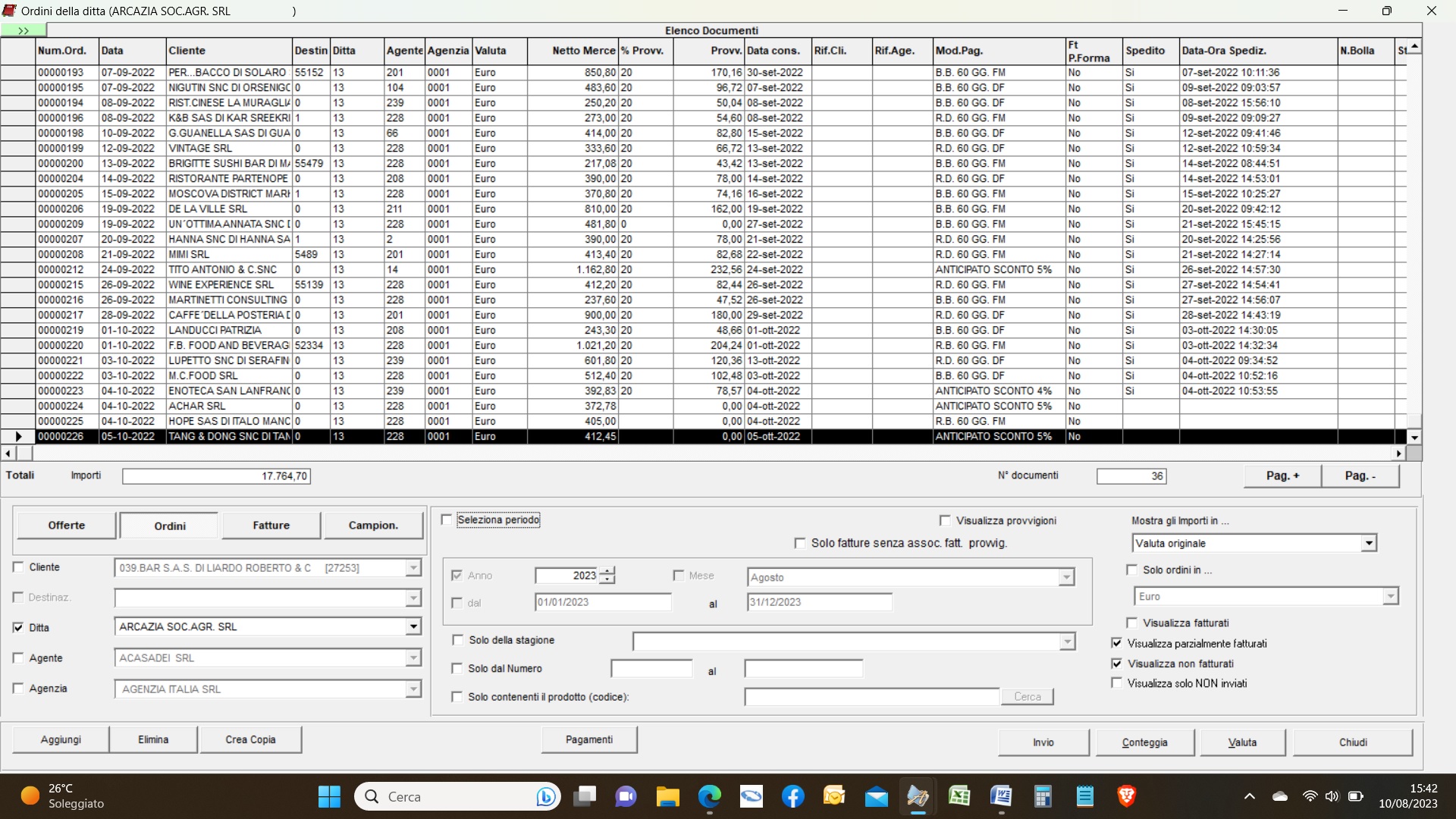Expand the Solo della stagione dropdown

click(1068, 642)
